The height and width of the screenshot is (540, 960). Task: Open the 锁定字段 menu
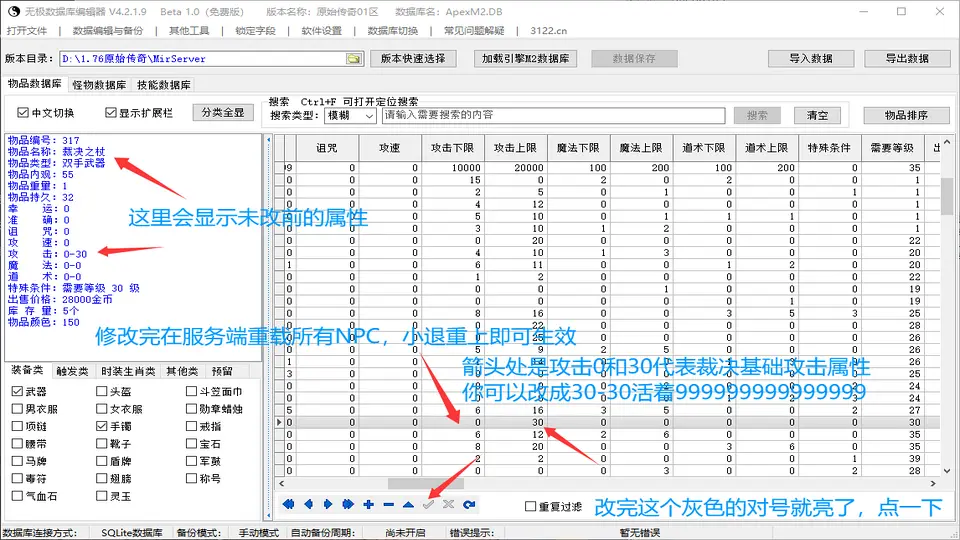pos(255,31)
